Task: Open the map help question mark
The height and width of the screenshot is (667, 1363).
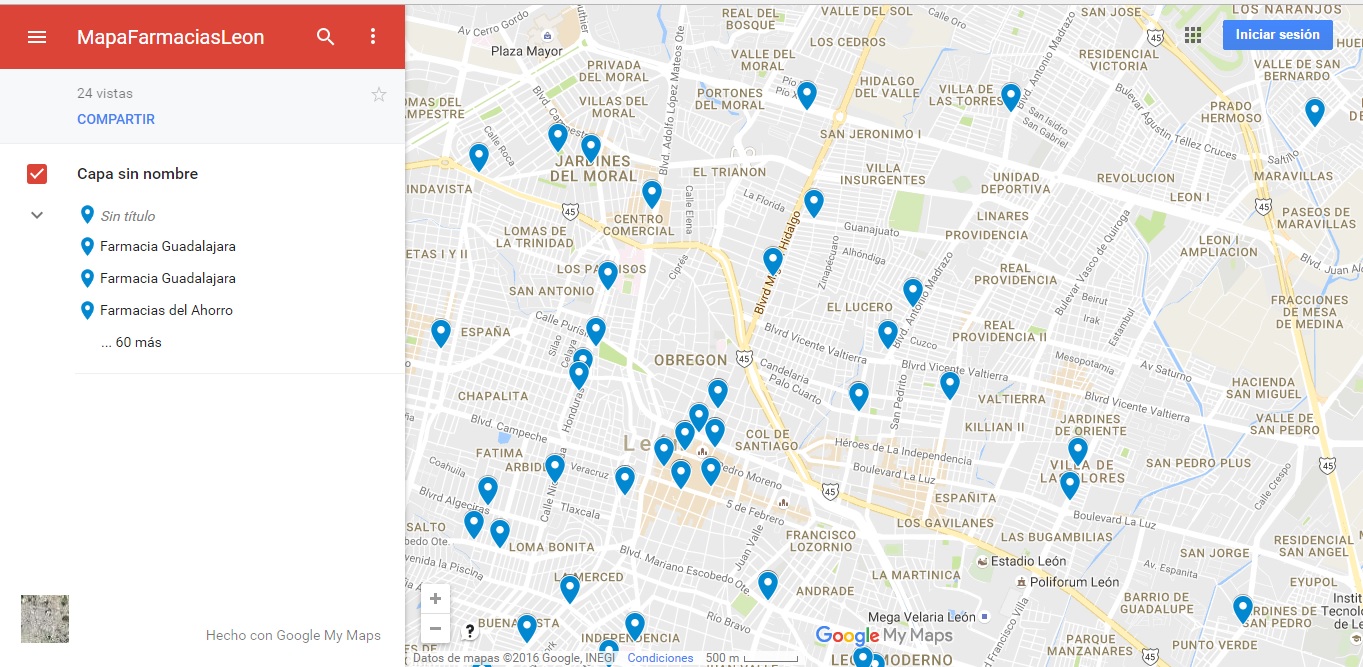Action: [470, 631]
